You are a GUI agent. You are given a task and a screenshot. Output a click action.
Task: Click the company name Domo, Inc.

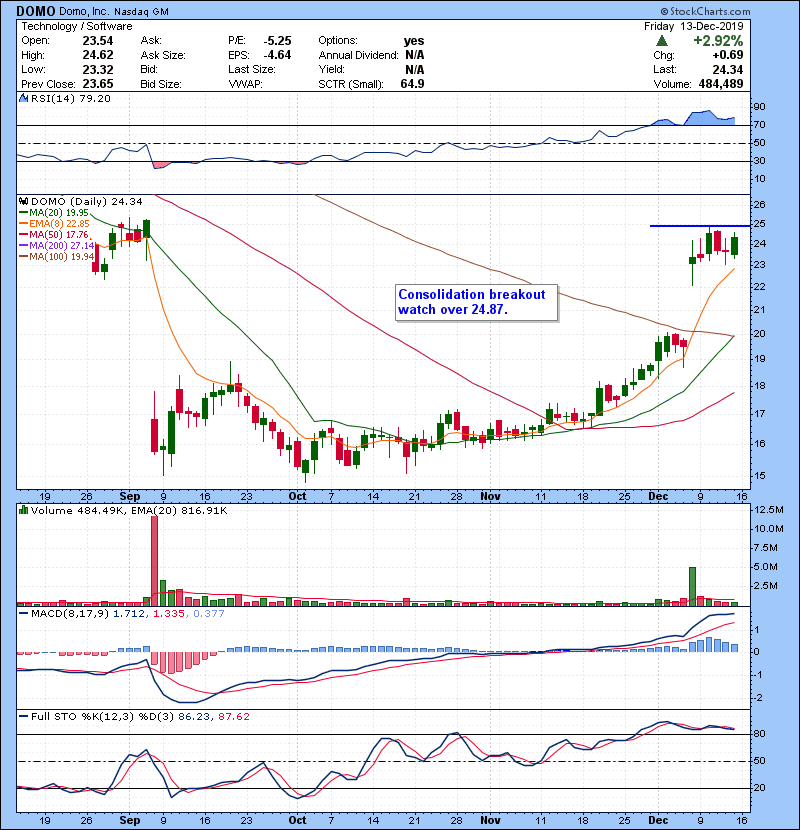coord(84,11)
